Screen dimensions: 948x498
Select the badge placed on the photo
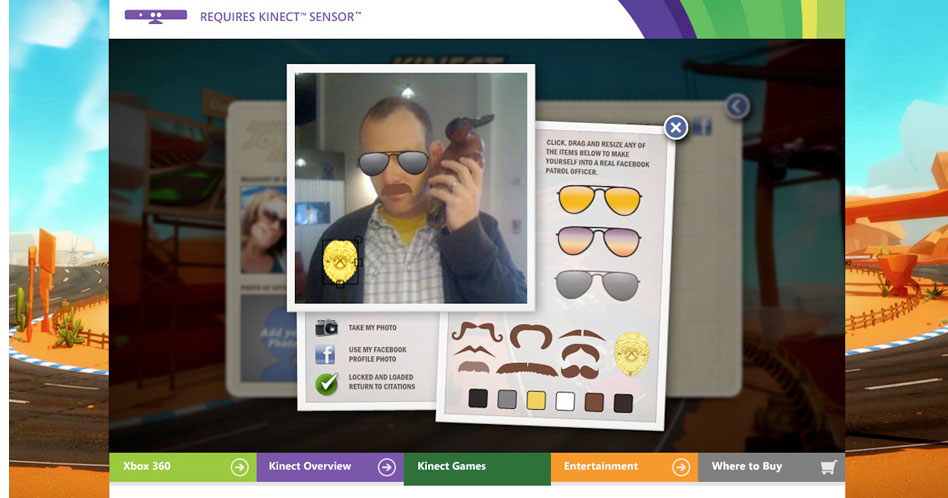[x=340, y=260]
